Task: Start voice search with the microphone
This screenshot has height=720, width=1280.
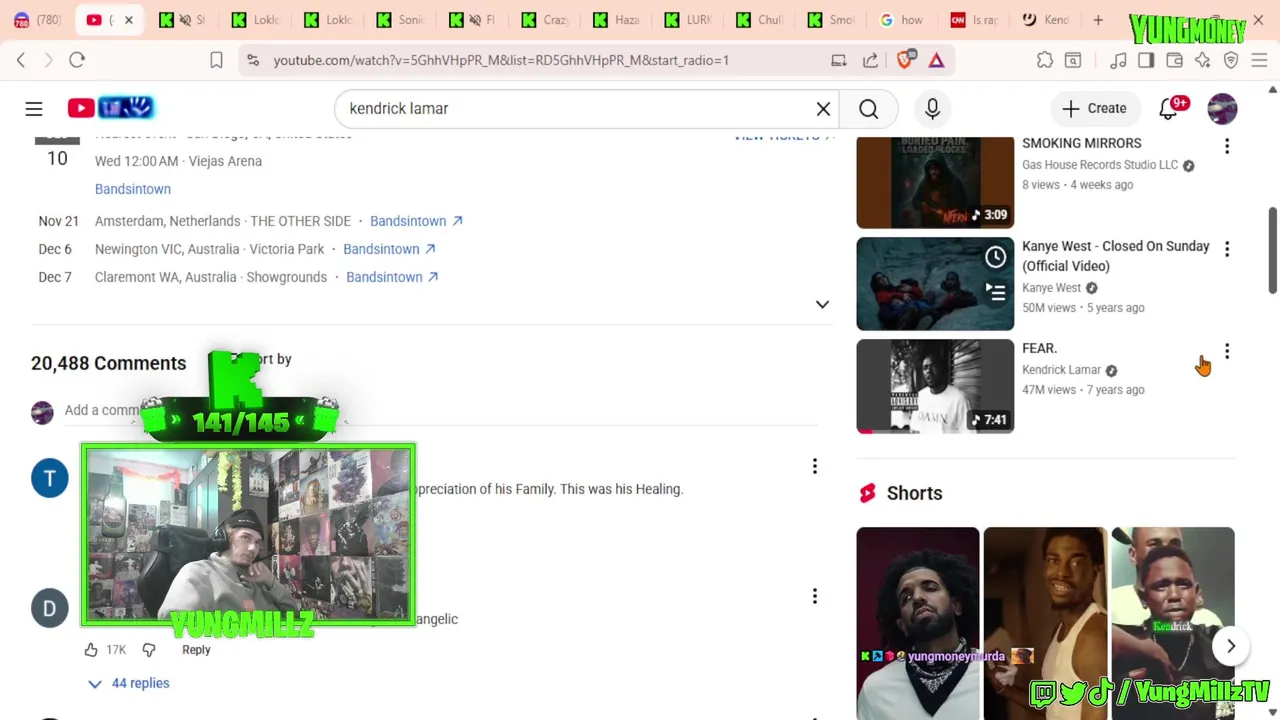Action: (x=932, y=108)
